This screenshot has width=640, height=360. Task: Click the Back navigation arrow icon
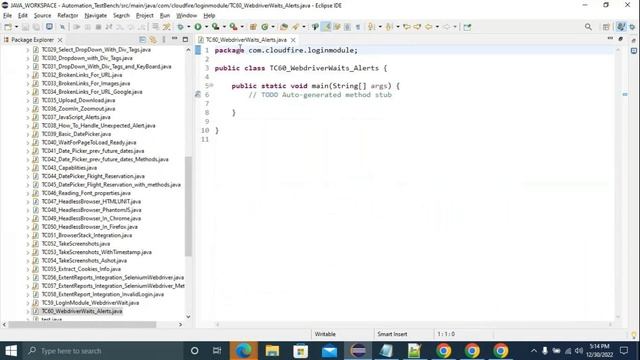(x=429, y=27)
